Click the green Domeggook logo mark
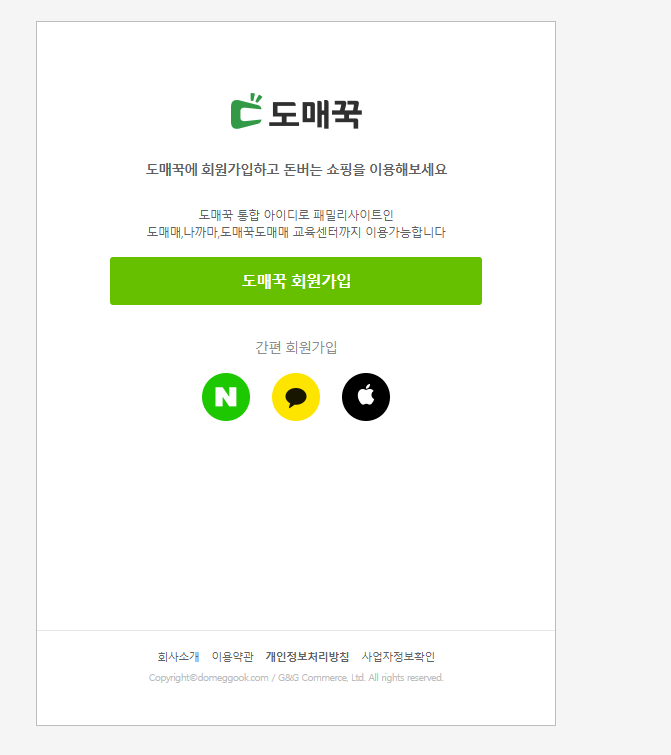Image resolution: width=671 pixels, height=755 pixels. 246,111
